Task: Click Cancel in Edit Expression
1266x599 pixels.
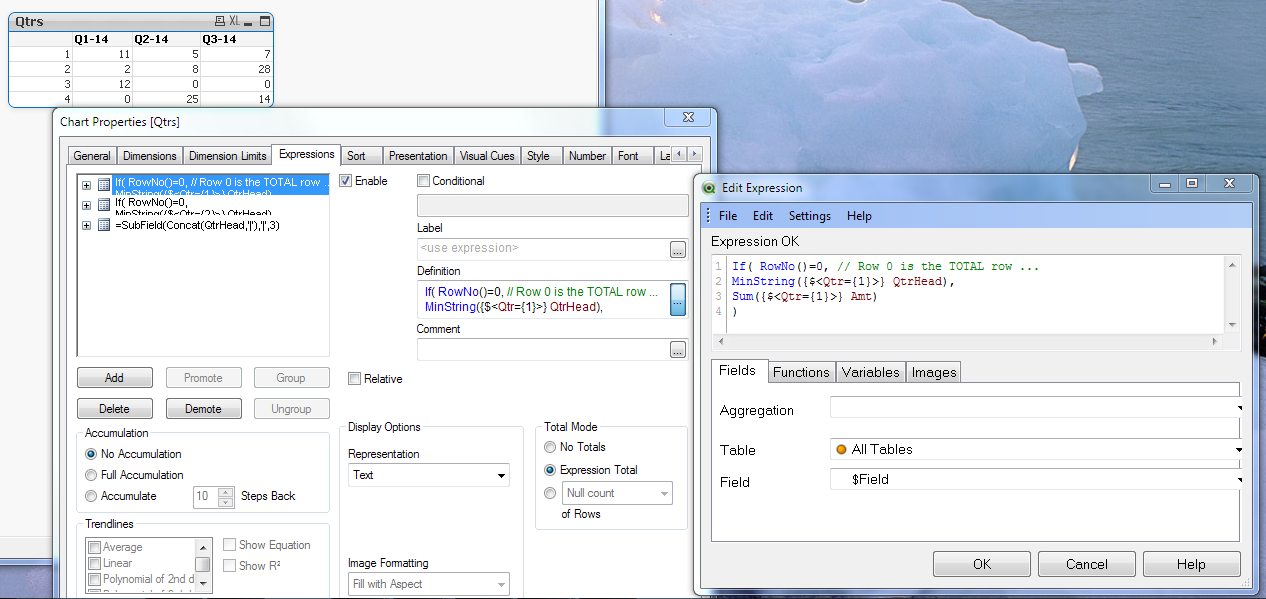Action: click(x=1087, y=564)
